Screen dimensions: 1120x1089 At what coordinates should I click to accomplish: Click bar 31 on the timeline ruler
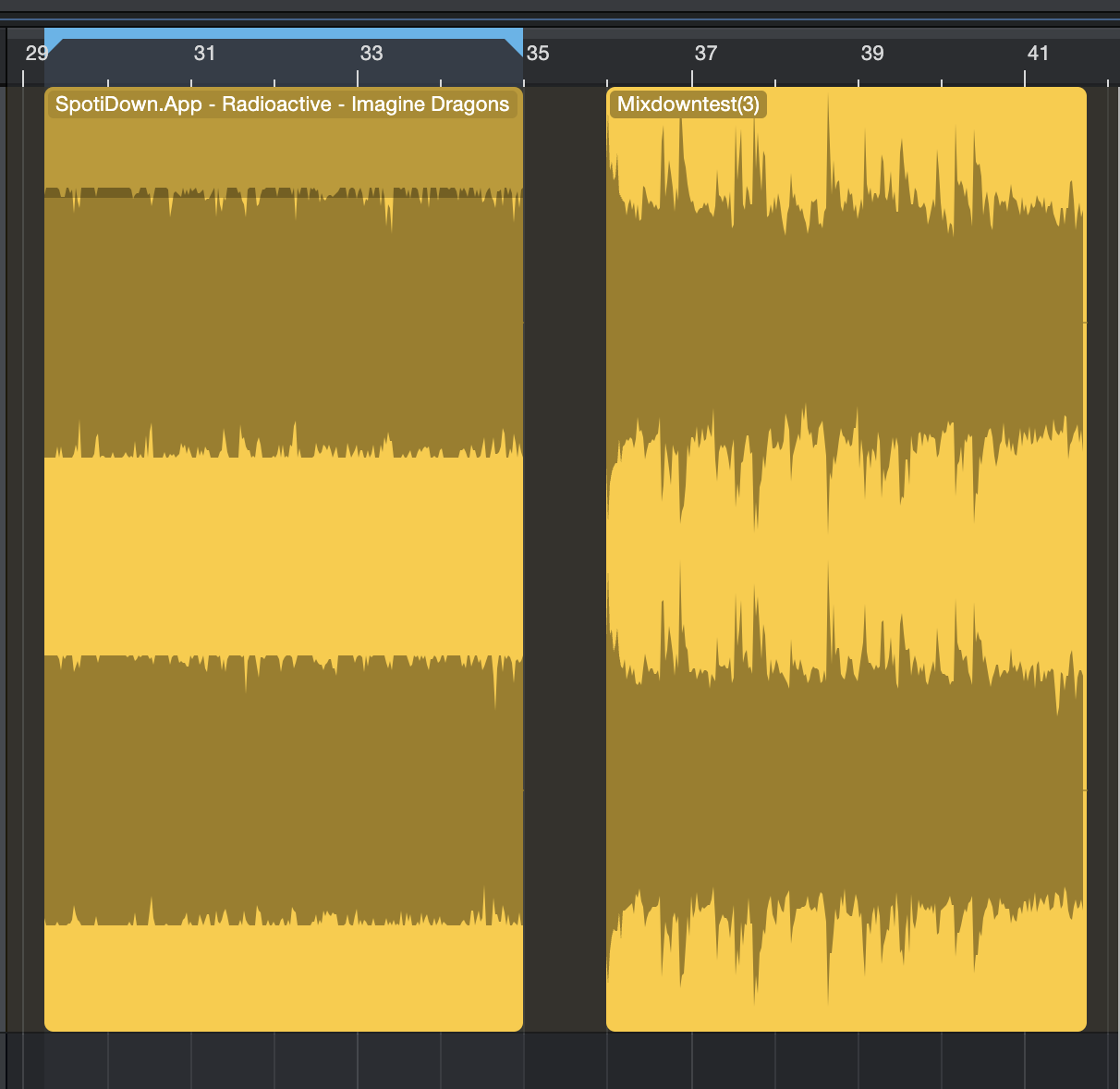click(x=204, y=55)
